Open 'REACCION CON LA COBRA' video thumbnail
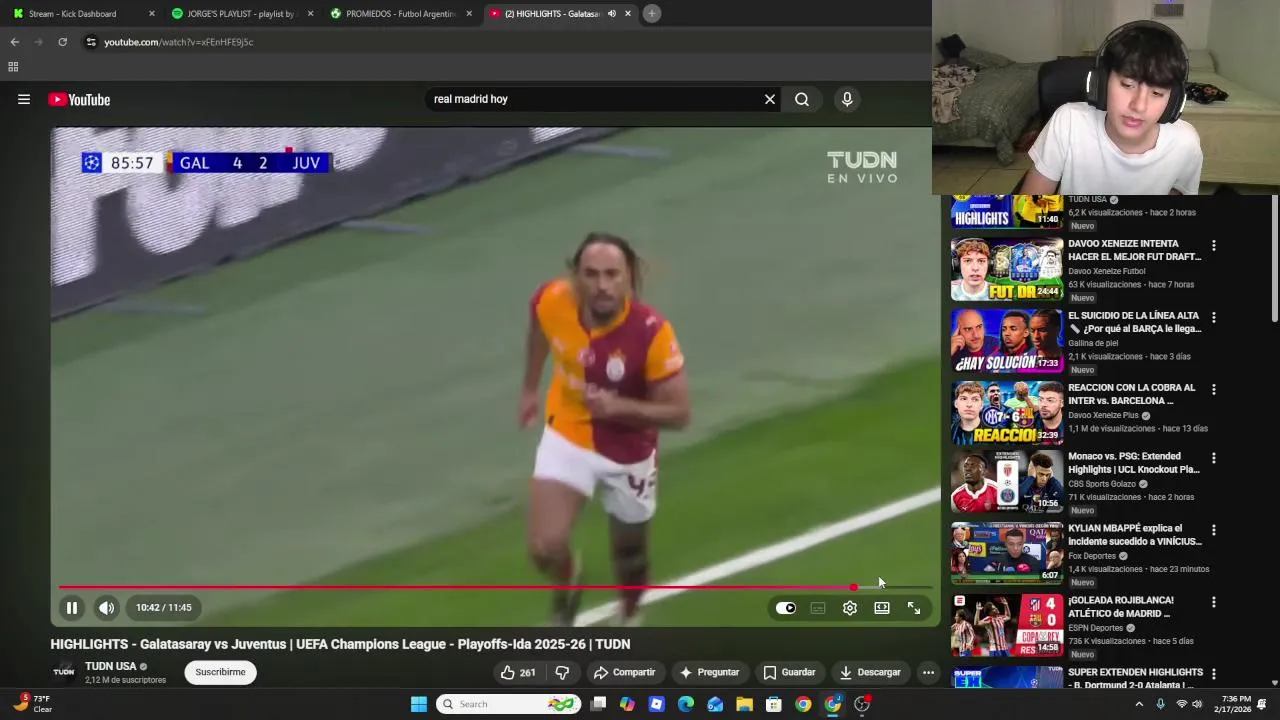The height and width of the screenshot is (720, 1280). click(1007, 413)
